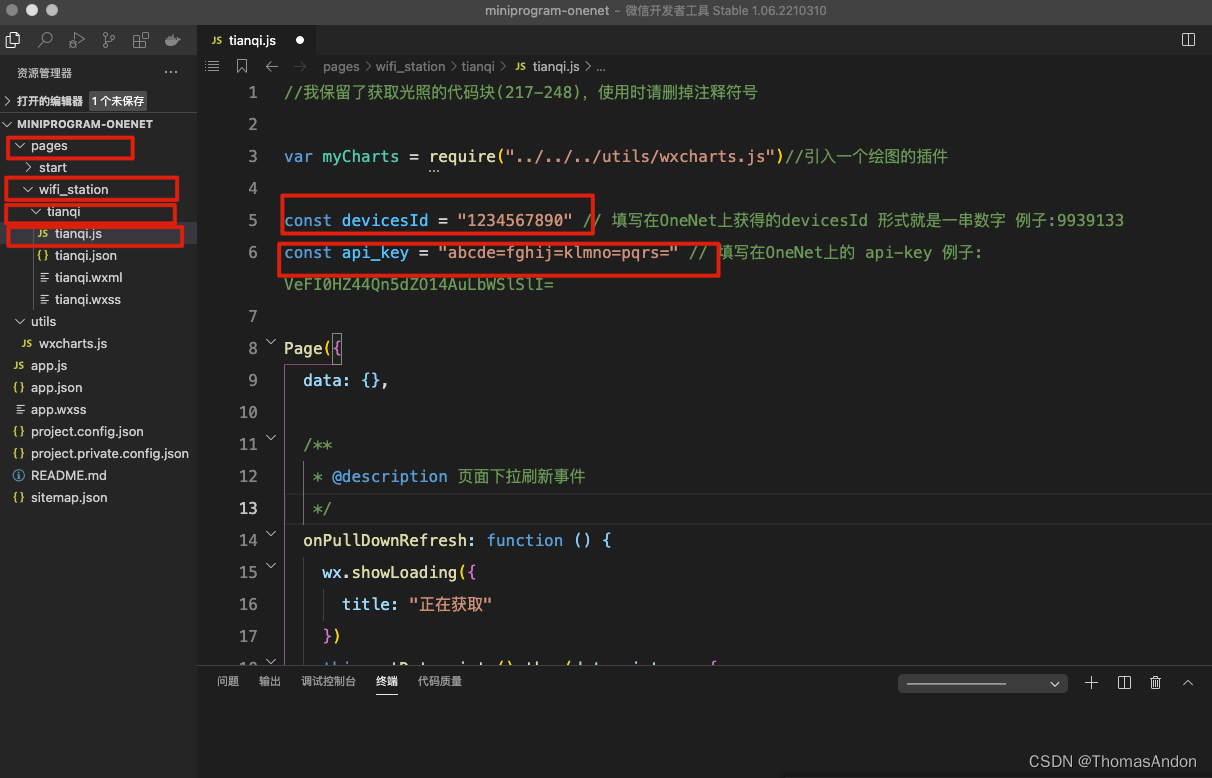Add a new terminal with the plus icon
Image resolution: width=1212 pixels, height=778 pixels.
pos(1091,682)
